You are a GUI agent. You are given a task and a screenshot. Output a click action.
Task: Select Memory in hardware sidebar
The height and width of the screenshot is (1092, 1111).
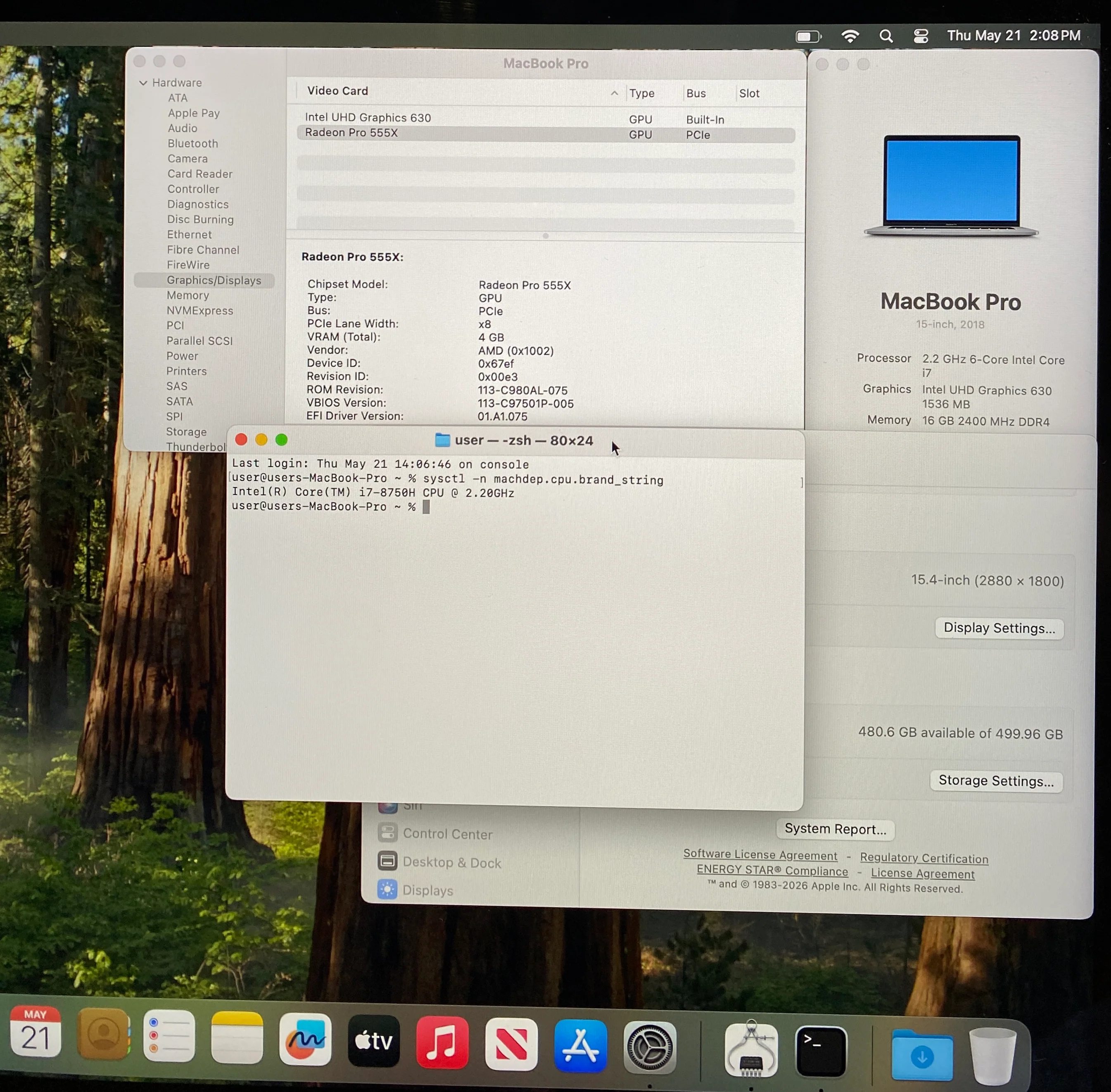click(x=188, y=295)
